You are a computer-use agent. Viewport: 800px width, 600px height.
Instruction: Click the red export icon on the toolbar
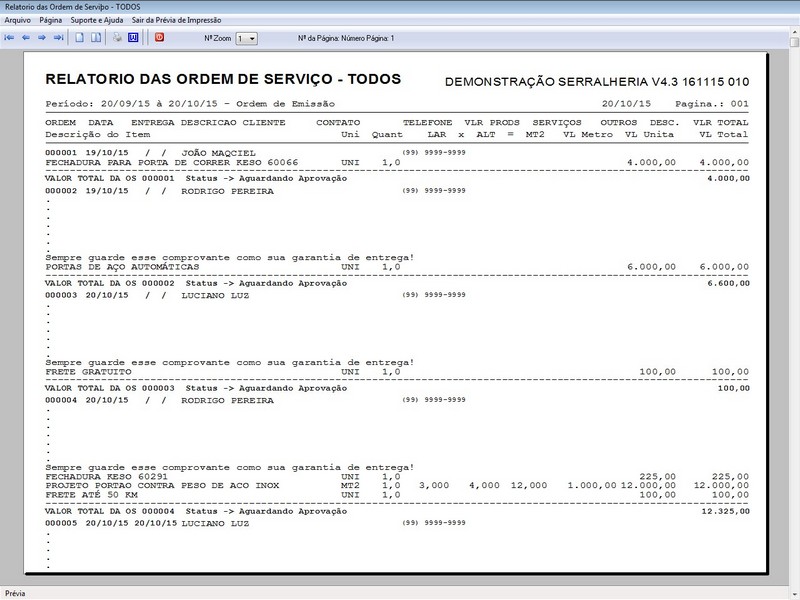click(160, 35)
